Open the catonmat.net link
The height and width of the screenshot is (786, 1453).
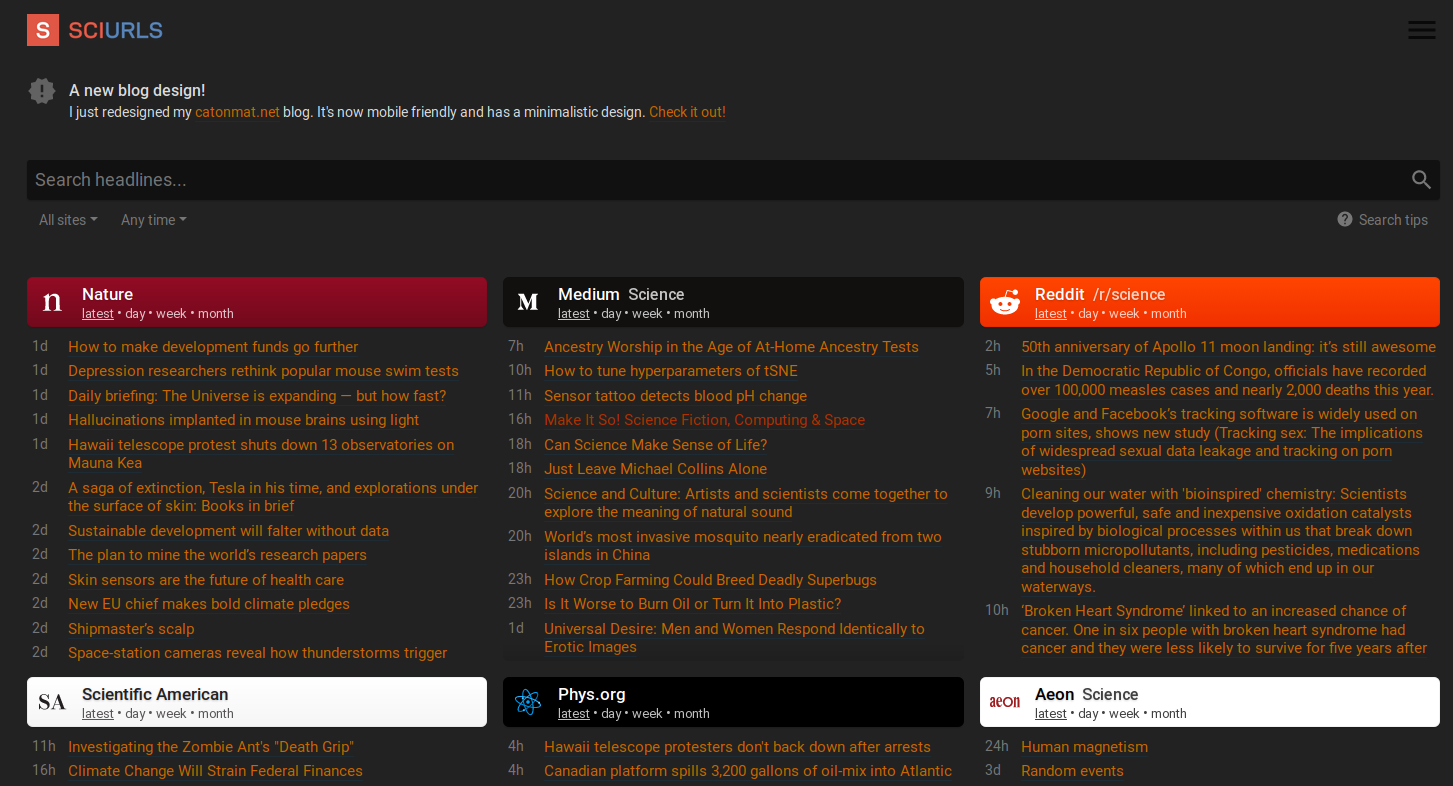[x=237, y=112]
